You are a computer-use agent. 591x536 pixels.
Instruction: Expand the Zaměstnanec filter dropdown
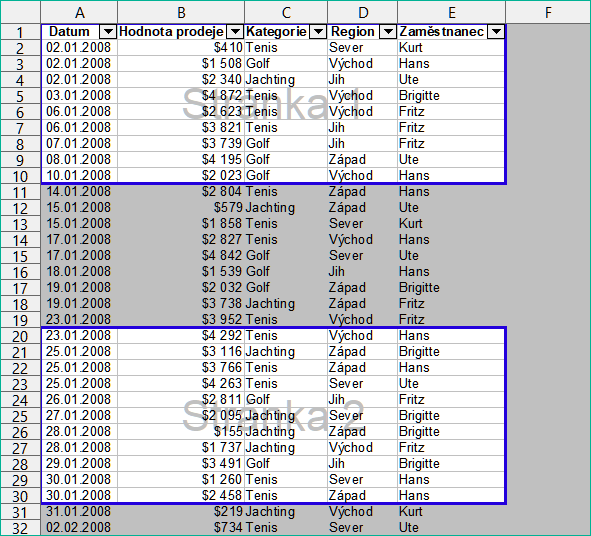[496, 32]
